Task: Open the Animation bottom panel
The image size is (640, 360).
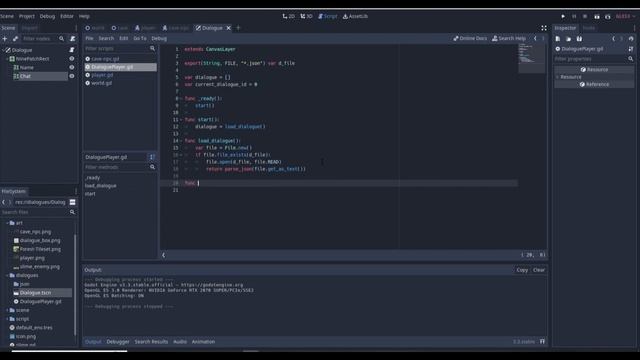Action: coord(203,342)
